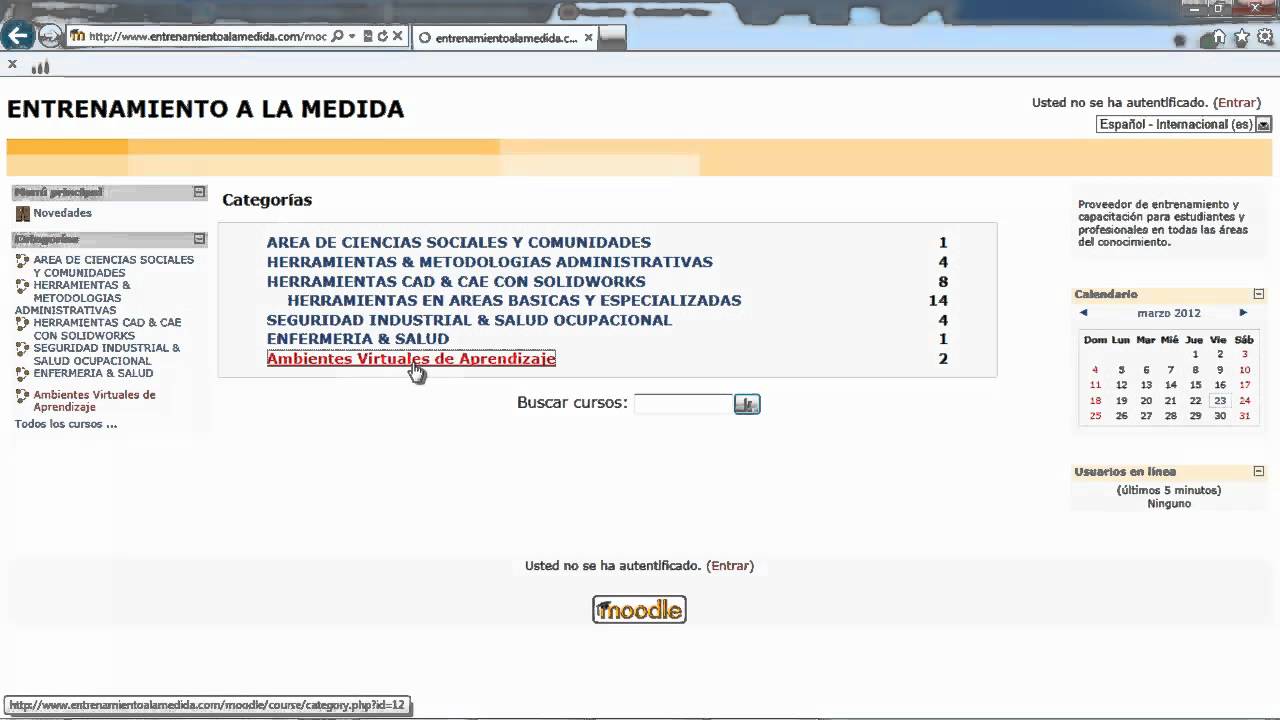The width and height of the screenshot is (1280, 720).
Task: Refresh the page using the reload icon
Action: point(382,36)
